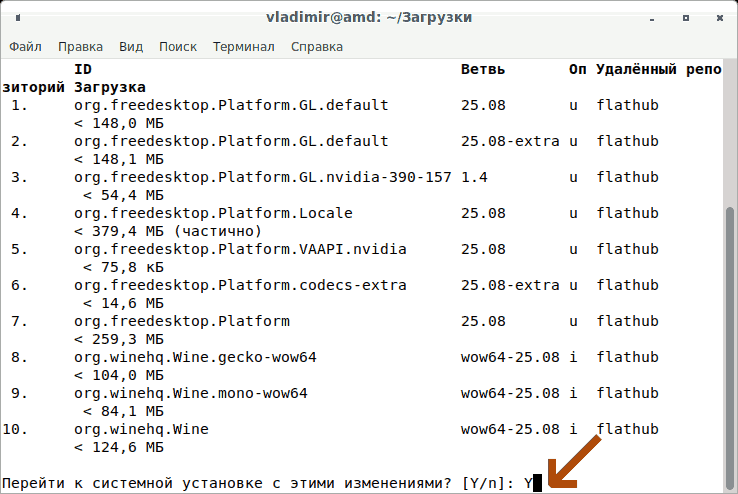Open the Поиск menu
738x494 pixels.
click(178, 47)
